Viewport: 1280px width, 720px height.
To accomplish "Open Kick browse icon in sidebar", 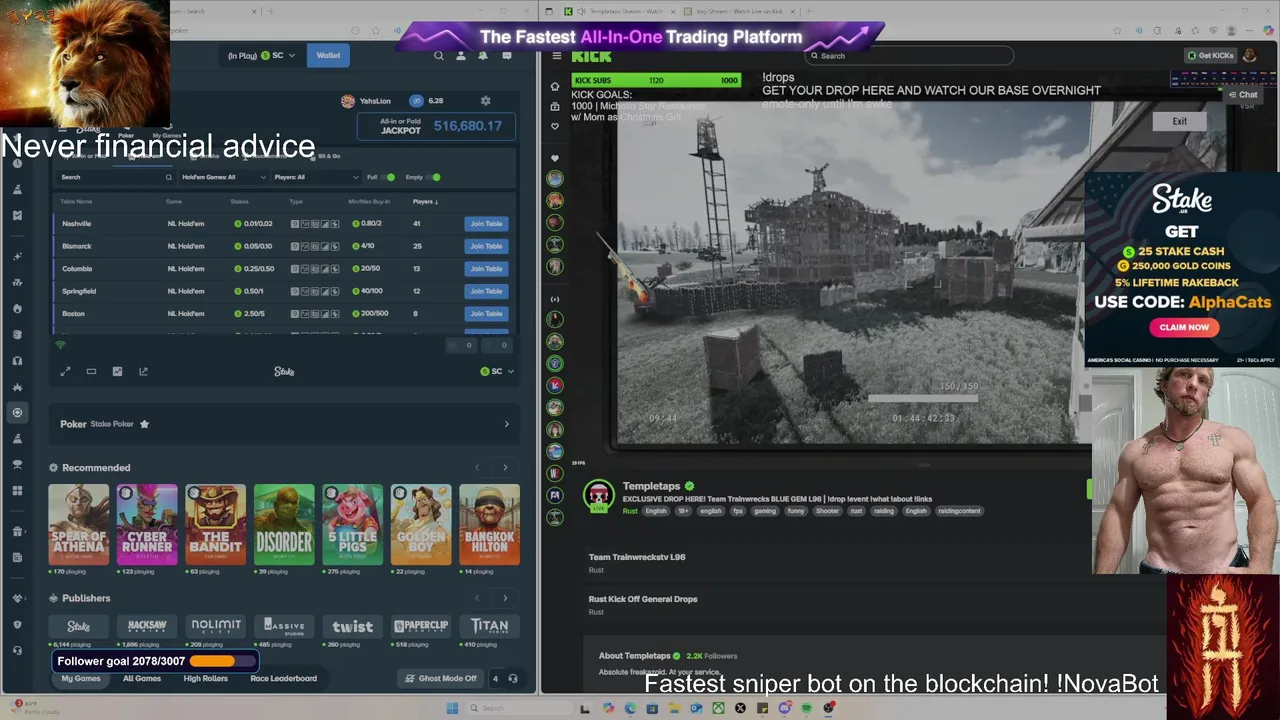I will tap(555, 106).
